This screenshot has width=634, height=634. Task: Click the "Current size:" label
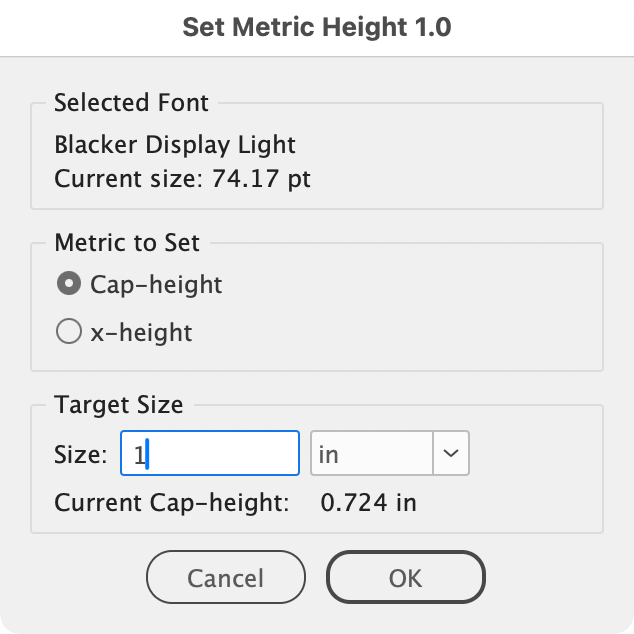click(128, 179)
